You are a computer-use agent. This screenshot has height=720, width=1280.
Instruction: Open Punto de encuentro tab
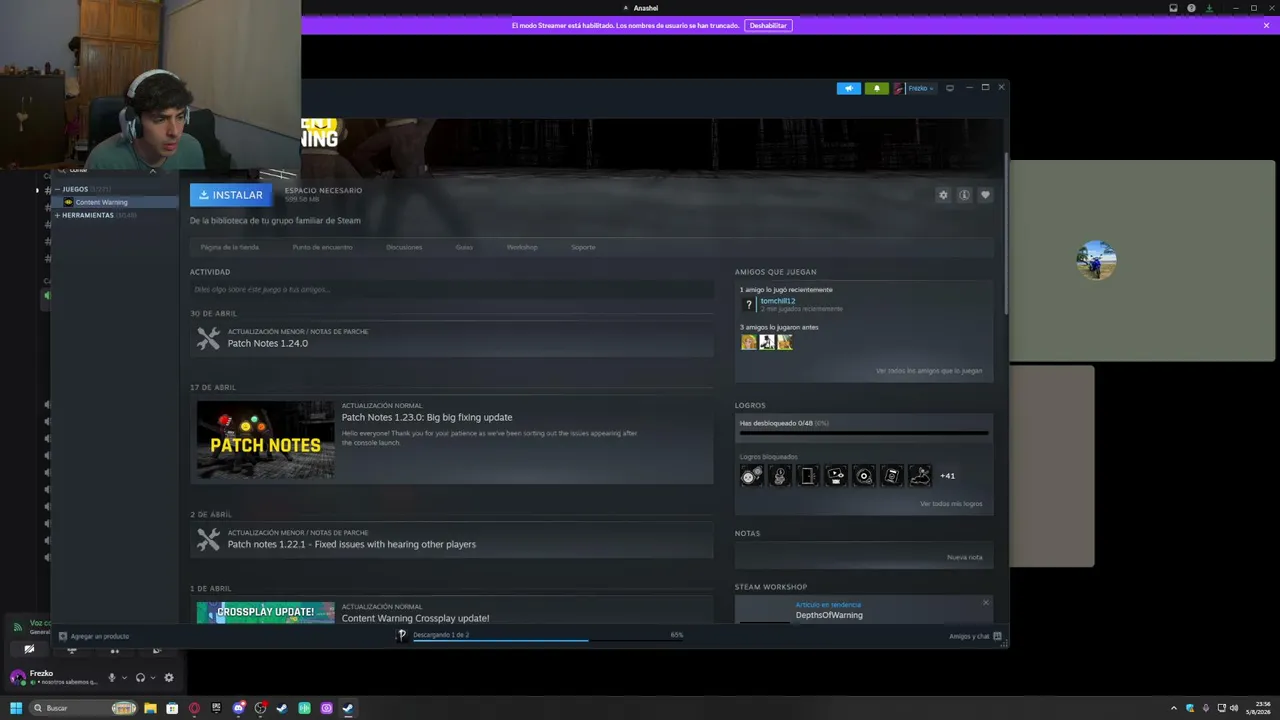(322, 247)
